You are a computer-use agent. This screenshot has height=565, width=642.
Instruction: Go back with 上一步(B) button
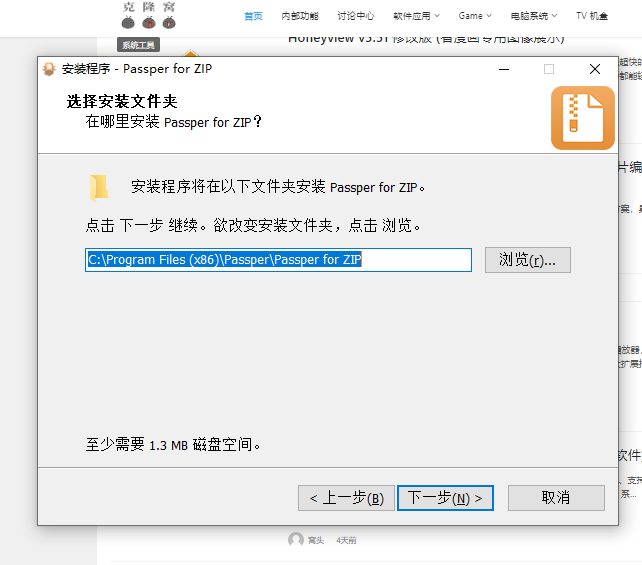click(x=346, y=498)
